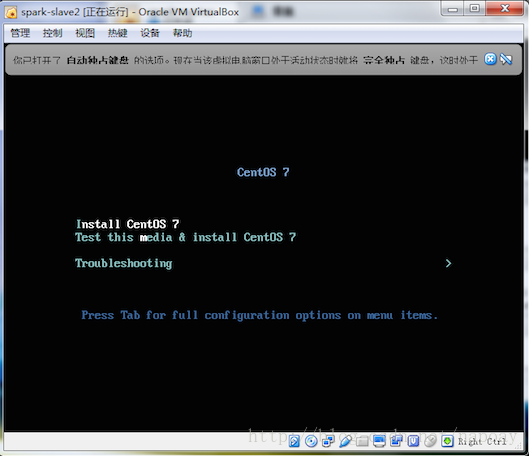Click the USB devices pen icon
Viewport: 529px width, 456px height.
[x=345, y=441]
